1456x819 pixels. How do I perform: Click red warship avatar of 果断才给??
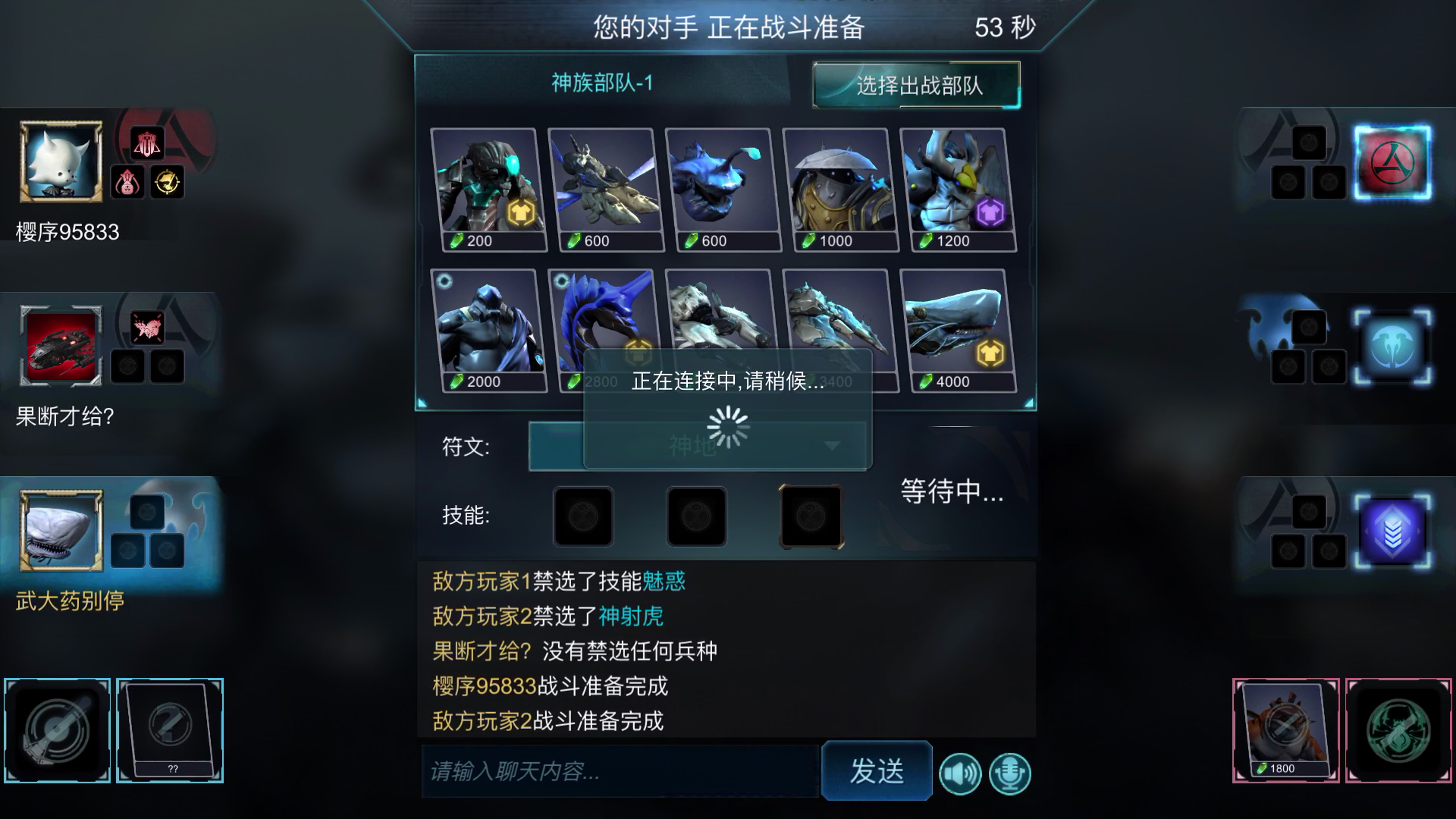[61, 346]
